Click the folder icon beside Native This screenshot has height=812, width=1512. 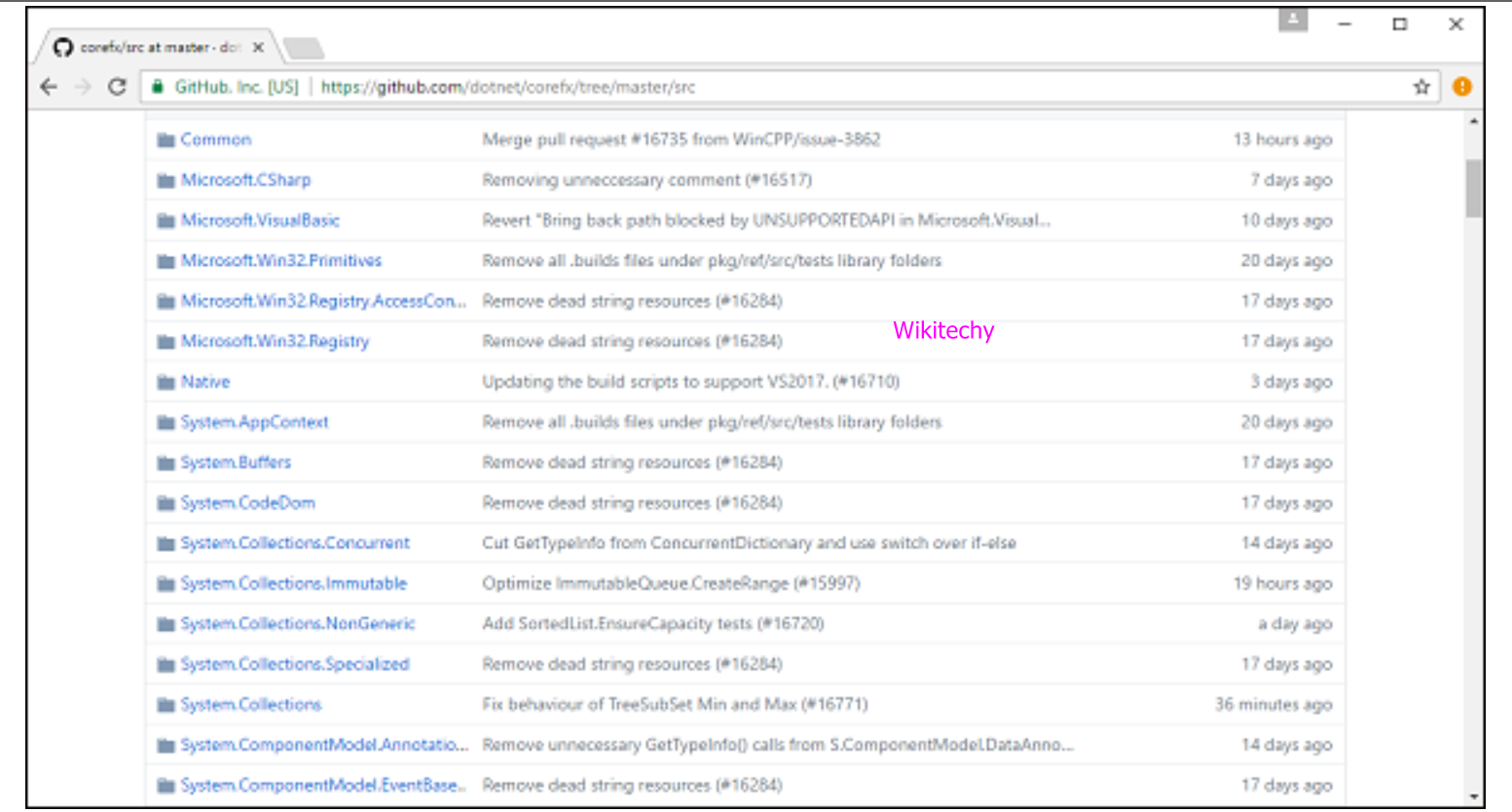(x=166, y=383)
